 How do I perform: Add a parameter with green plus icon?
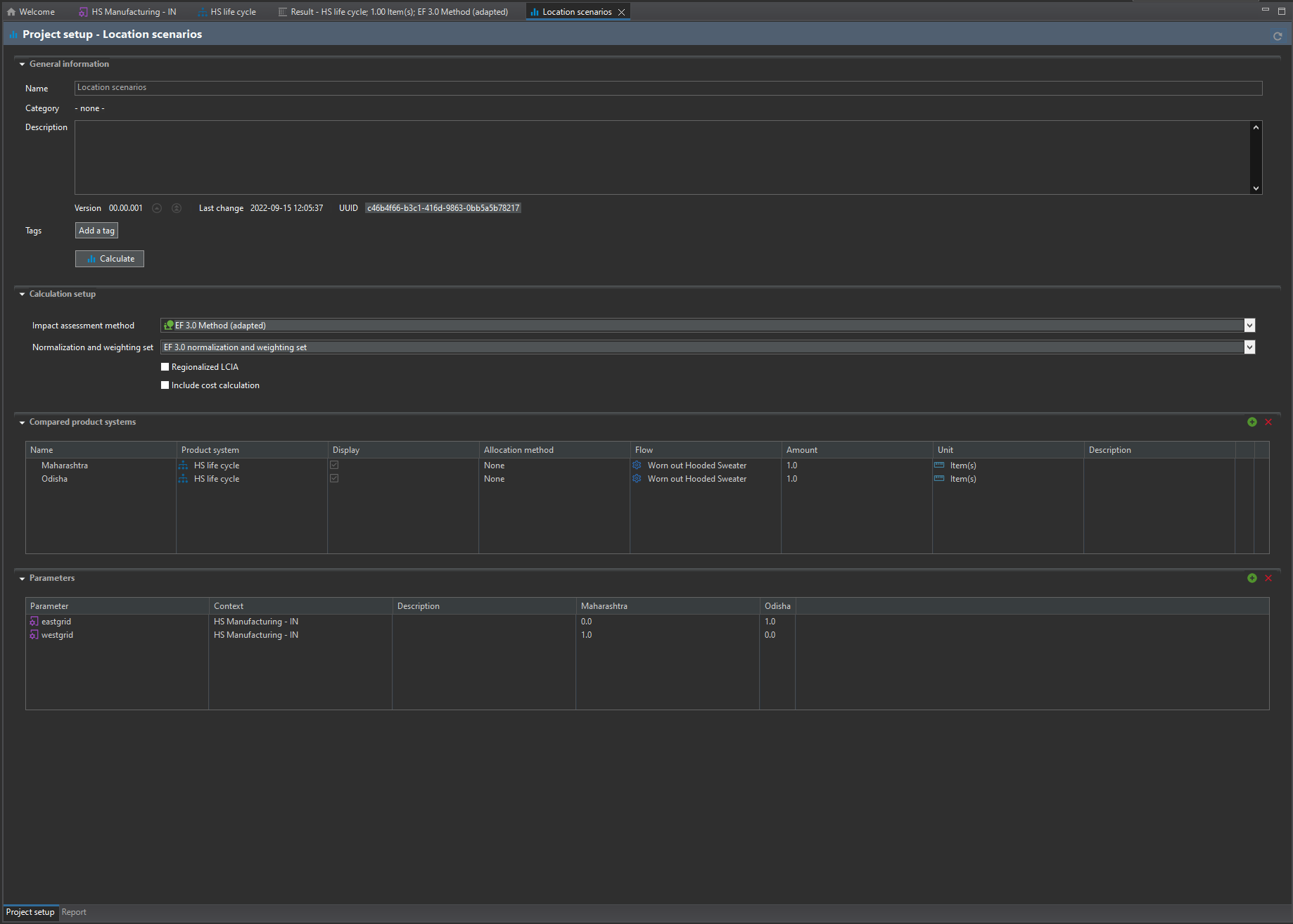click(1252, 578)
